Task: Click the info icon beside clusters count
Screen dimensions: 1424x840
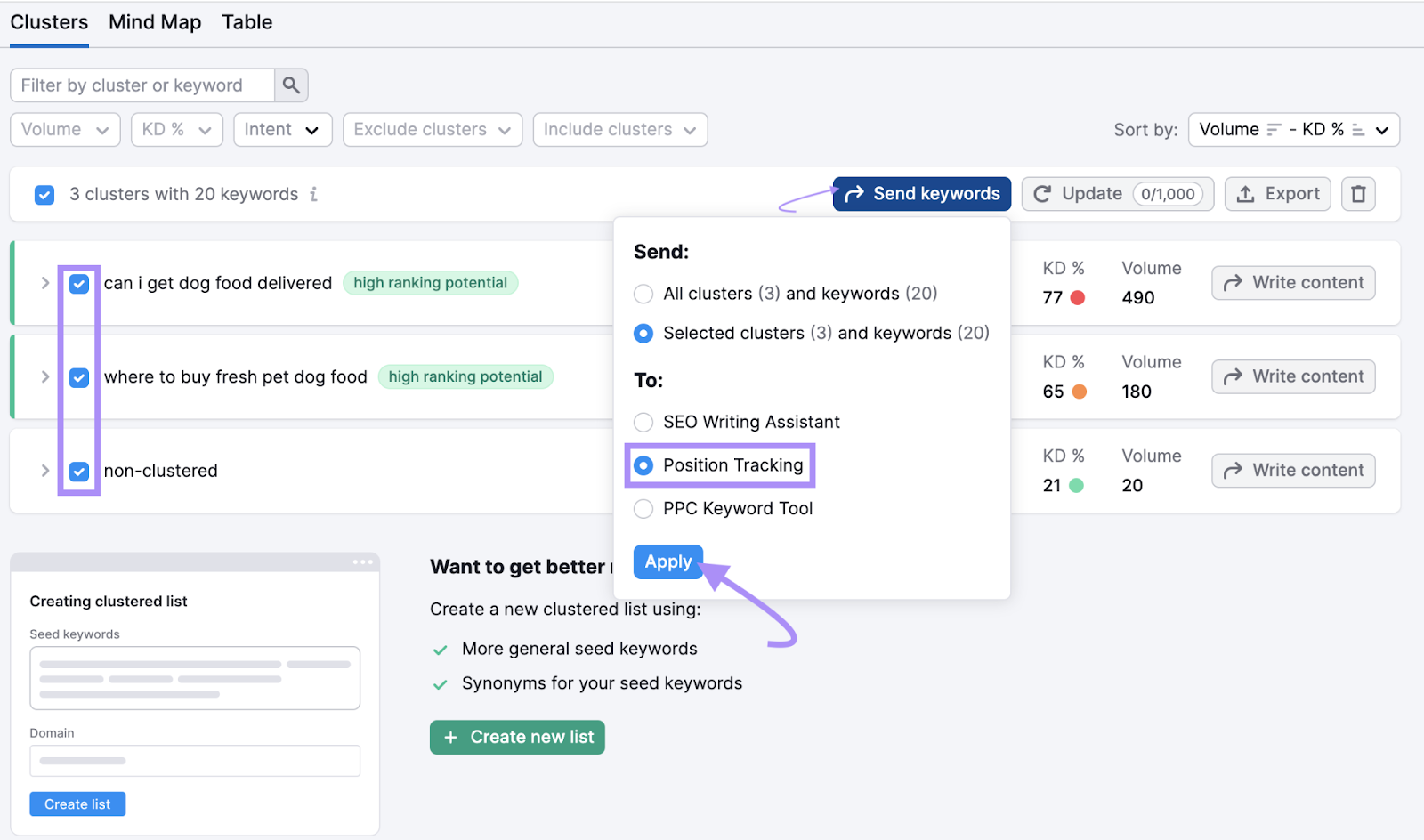Action: tap(313, 194)
